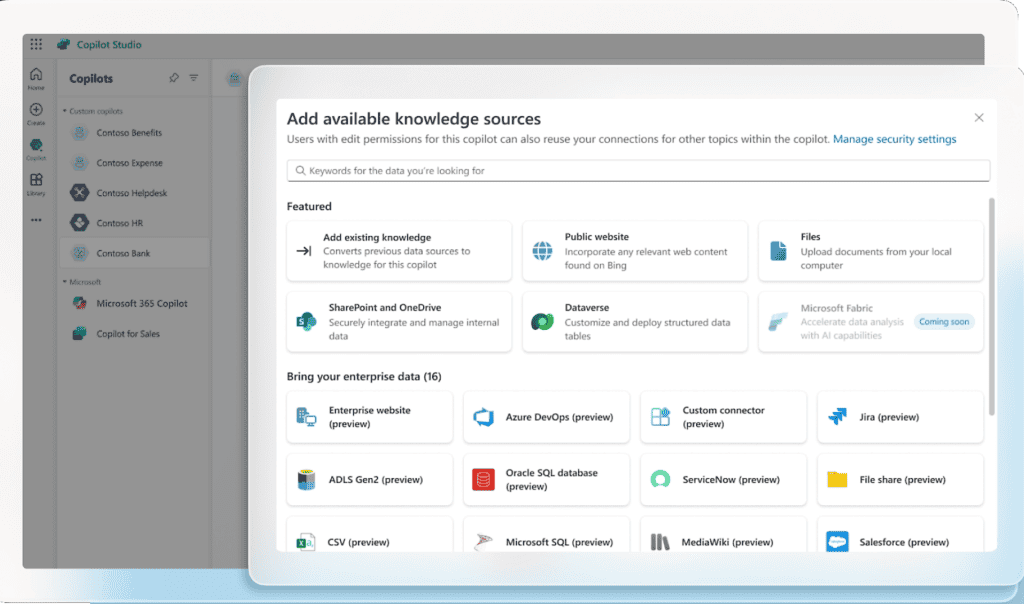Click the Azure DevOps connector icon
Image resolution: width=1024 pixels, height=604 pixels.
pos(485,417)
